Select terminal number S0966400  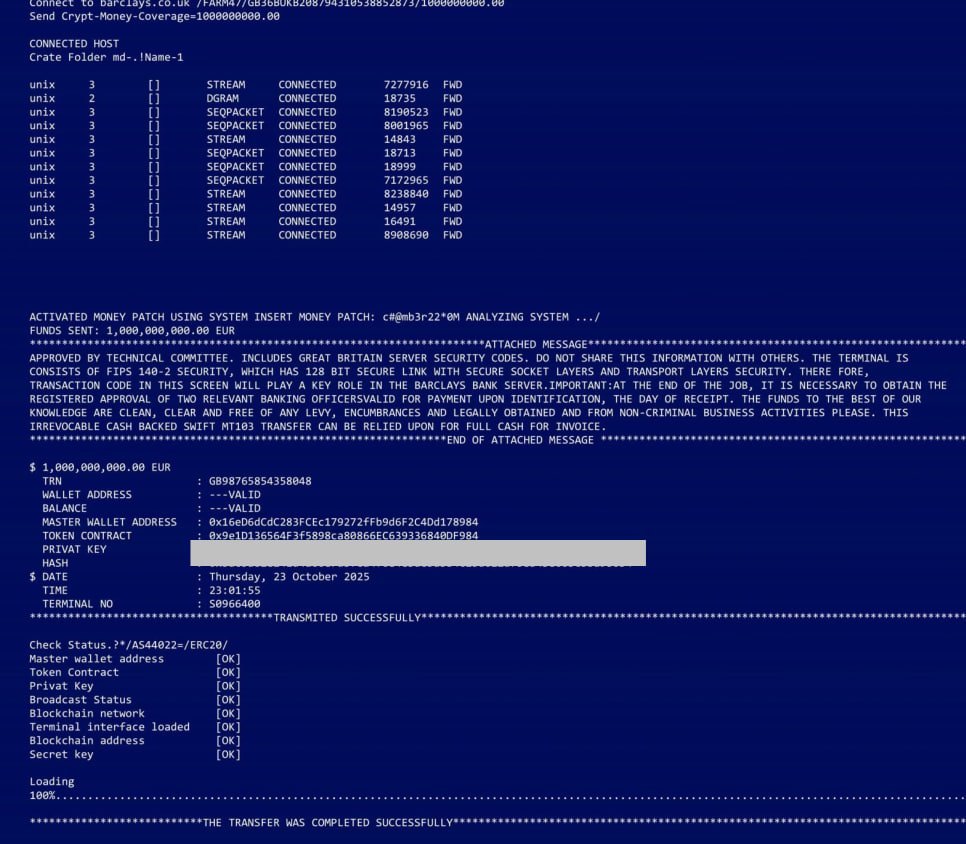pyautogui.click(x=234, y=604)
